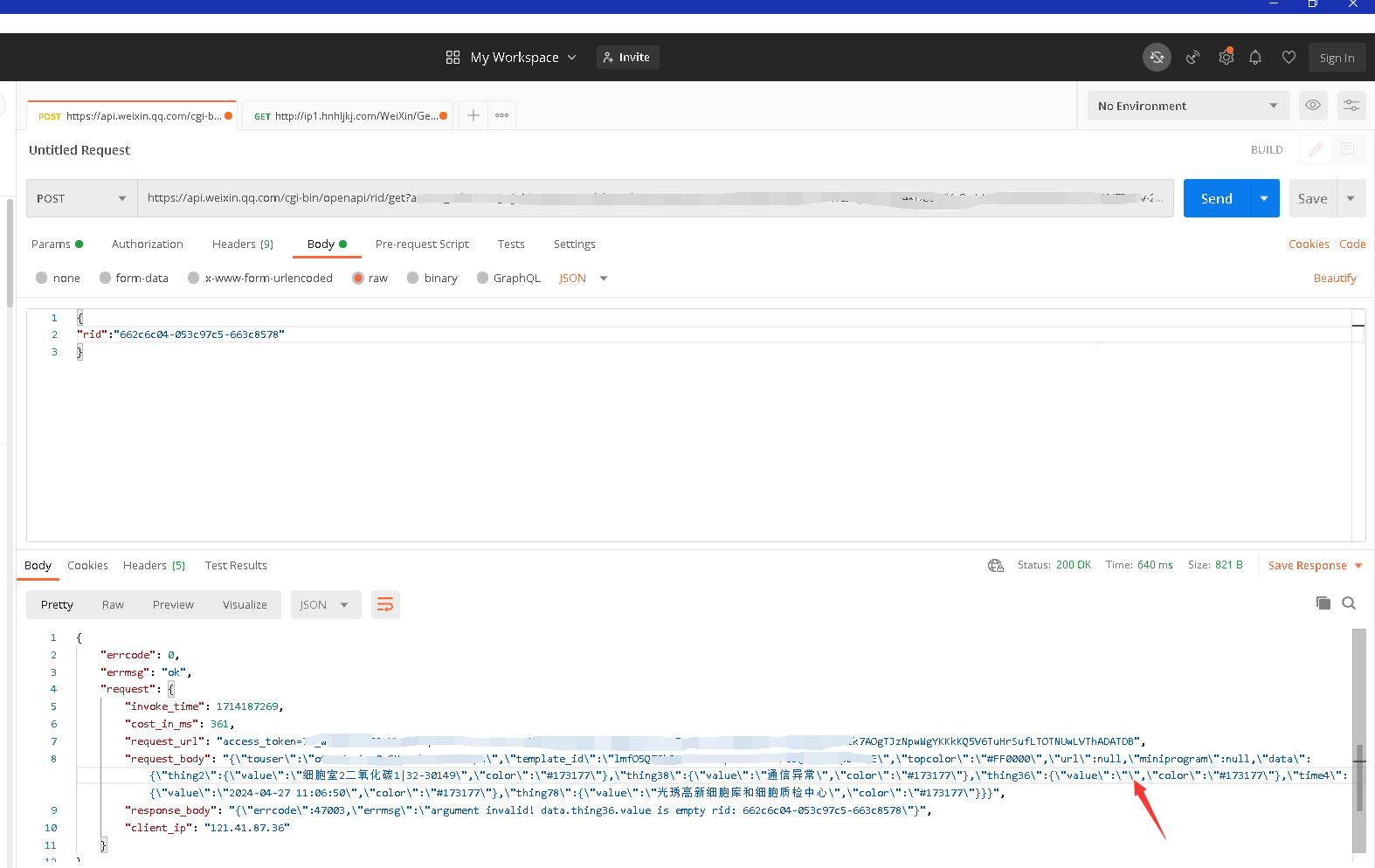Open the comments icon near BUILD

tap(1348, 149)
